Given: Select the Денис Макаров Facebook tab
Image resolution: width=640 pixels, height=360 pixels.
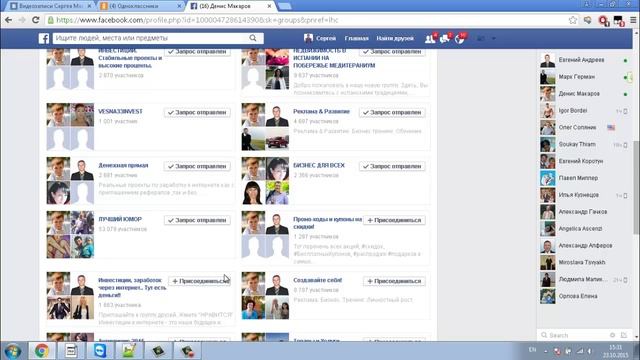Looking at the screenshot, I should 231,6.
